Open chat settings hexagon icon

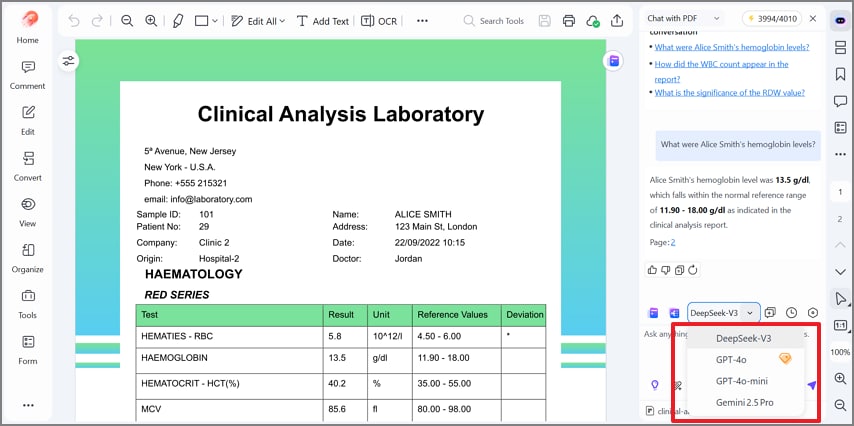(x=813, y=313)
